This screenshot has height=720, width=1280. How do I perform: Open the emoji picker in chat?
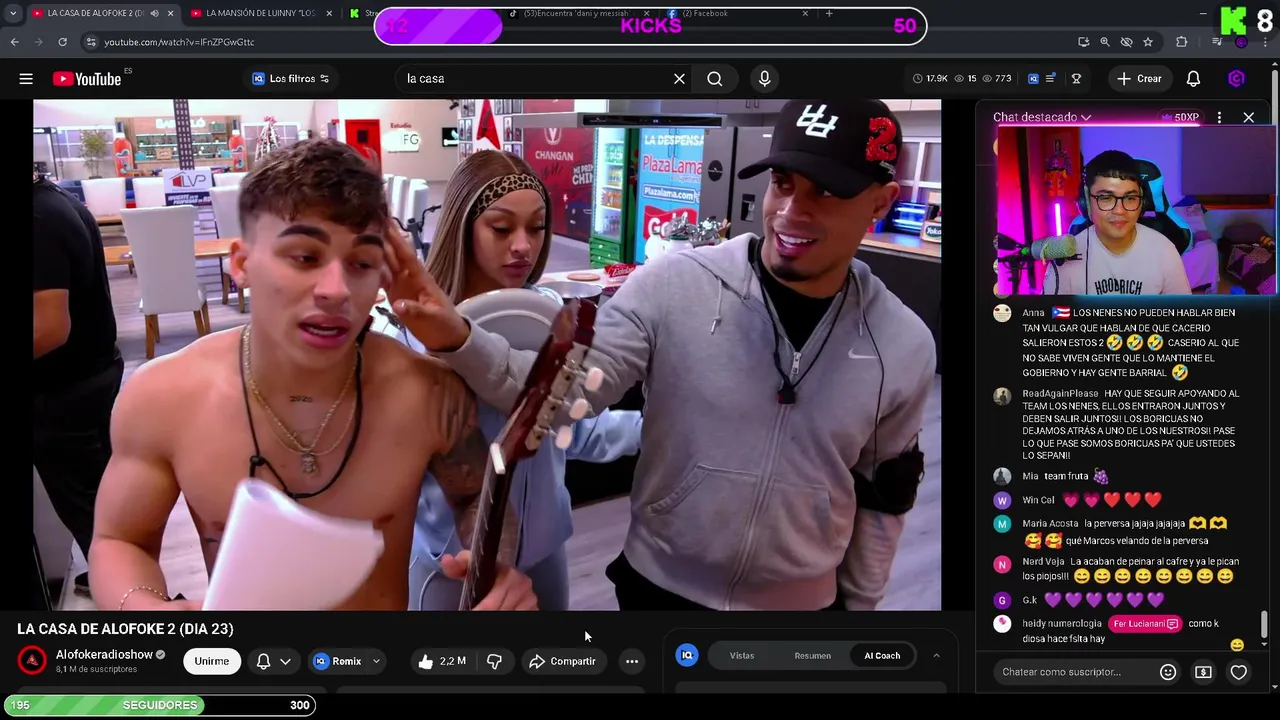(x=1168, y=672)
